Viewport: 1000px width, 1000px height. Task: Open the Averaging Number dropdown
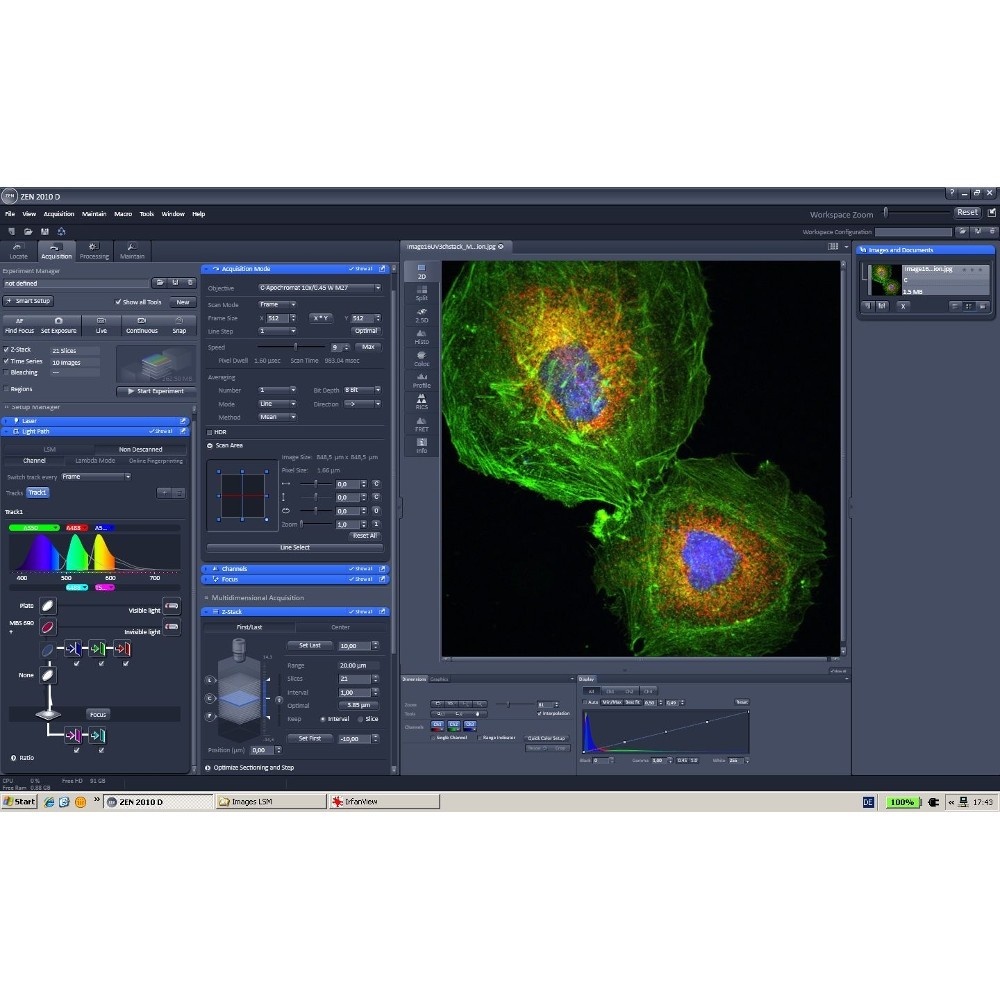click(x=277, y=390)
